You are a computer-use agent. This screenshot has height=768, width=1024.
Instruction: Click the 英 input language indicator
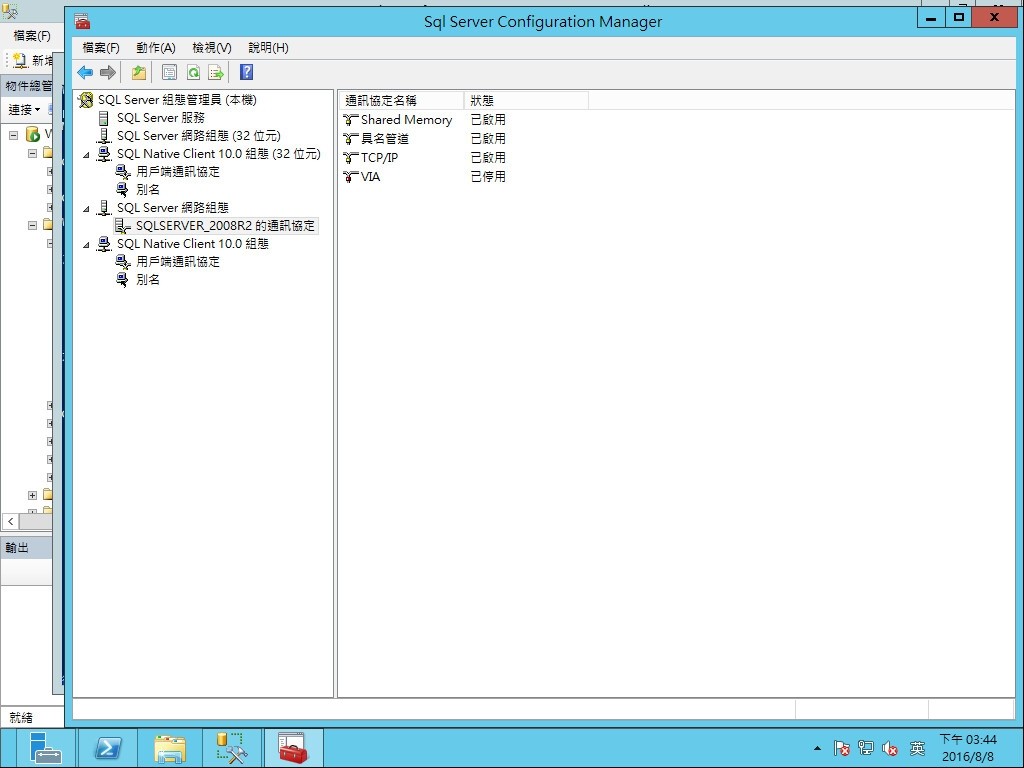tap(918, 748)
